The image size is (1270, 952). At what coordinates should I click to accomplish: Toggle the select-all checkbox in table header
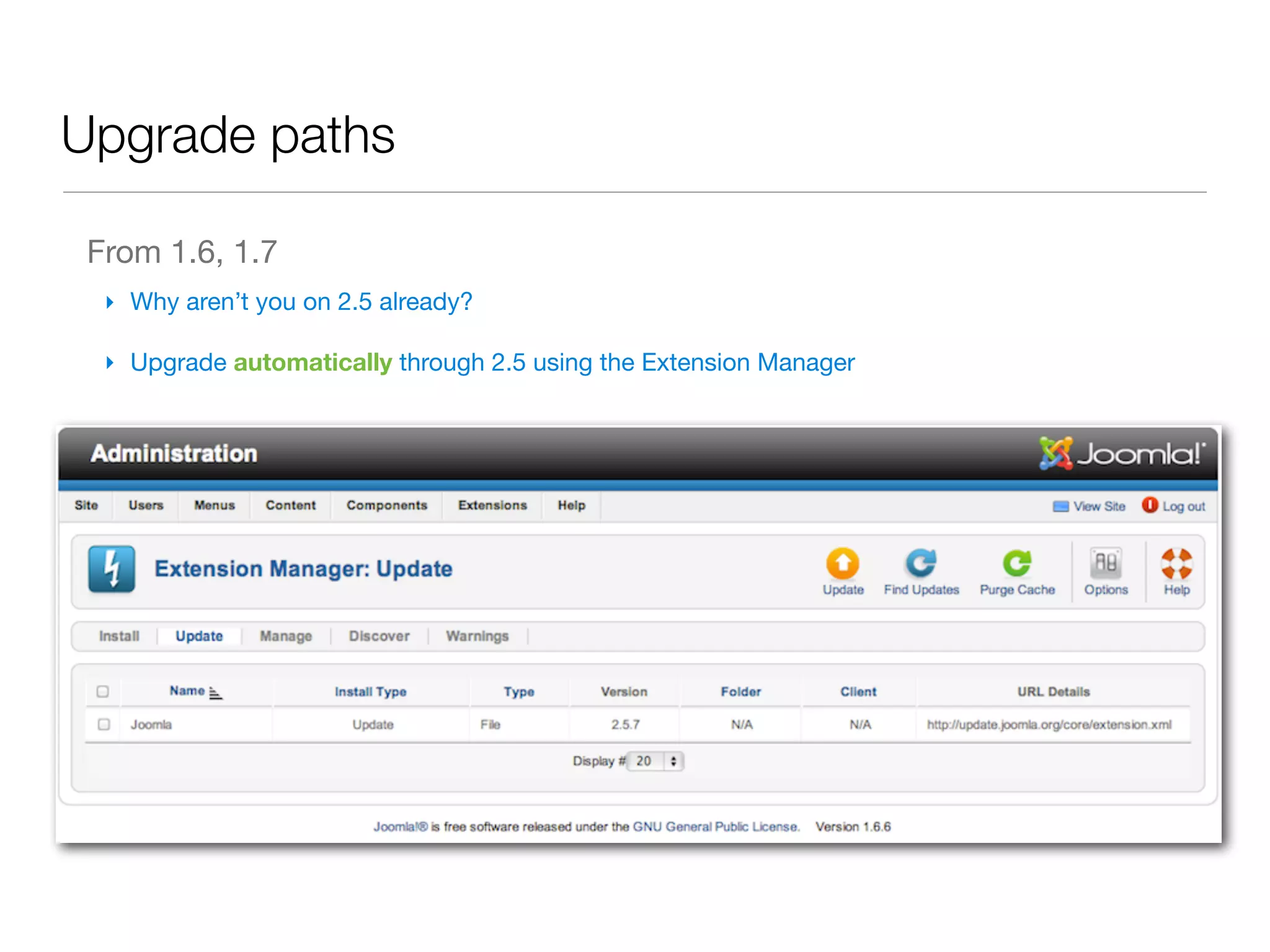click(103, 691)
